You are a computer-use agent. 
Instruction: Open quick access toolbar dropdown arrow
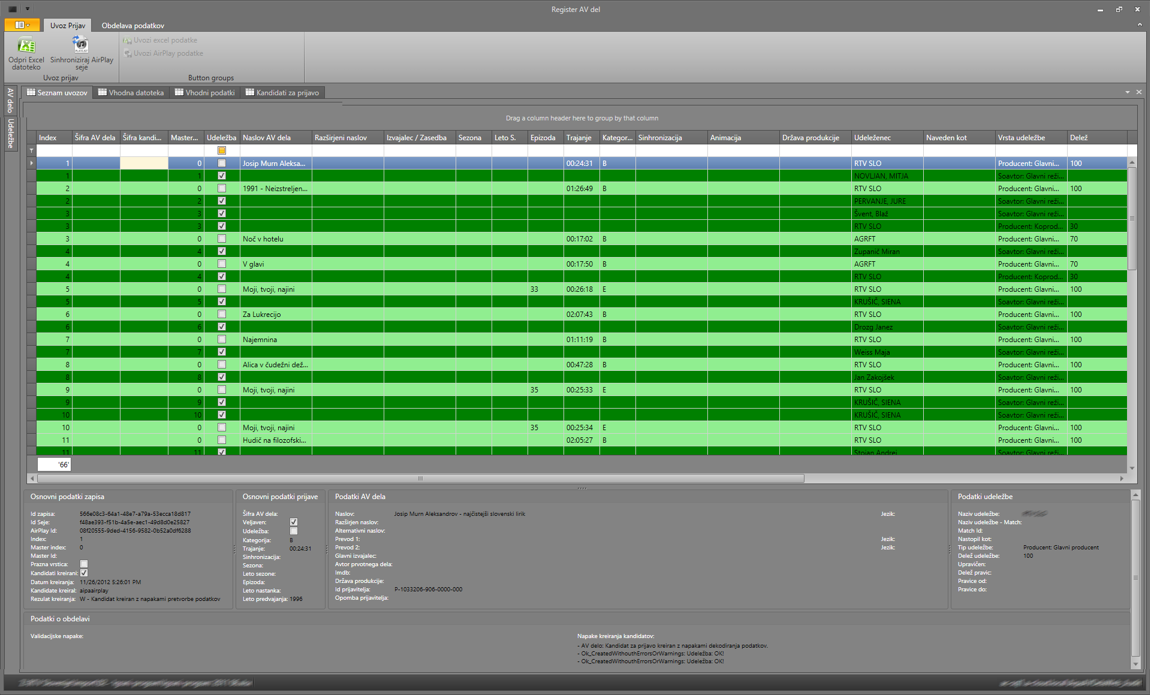click(27, 10)
